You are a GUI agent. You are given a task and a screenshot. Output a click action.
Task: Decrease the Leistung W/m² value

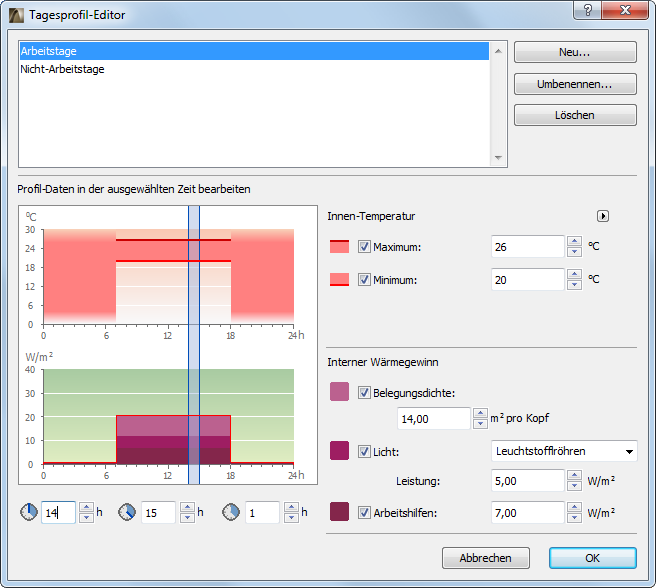pos(574,486)
